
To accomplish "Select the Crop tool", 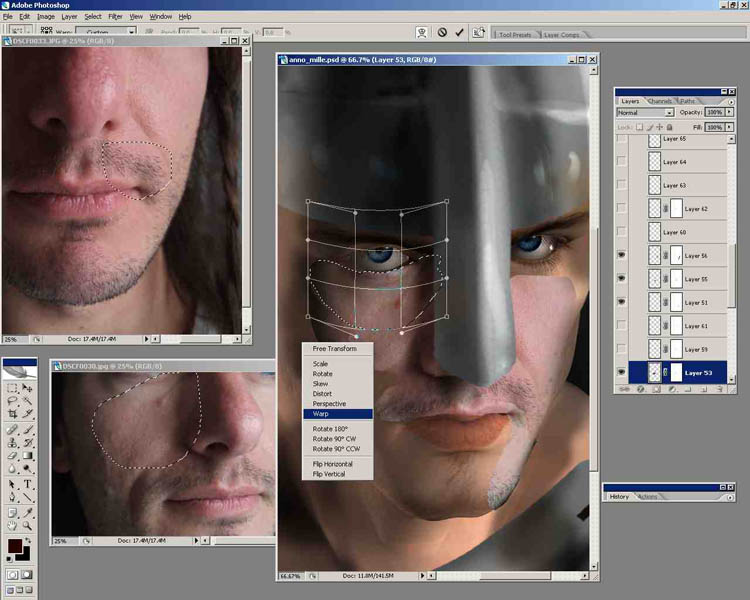I will 11,413.
